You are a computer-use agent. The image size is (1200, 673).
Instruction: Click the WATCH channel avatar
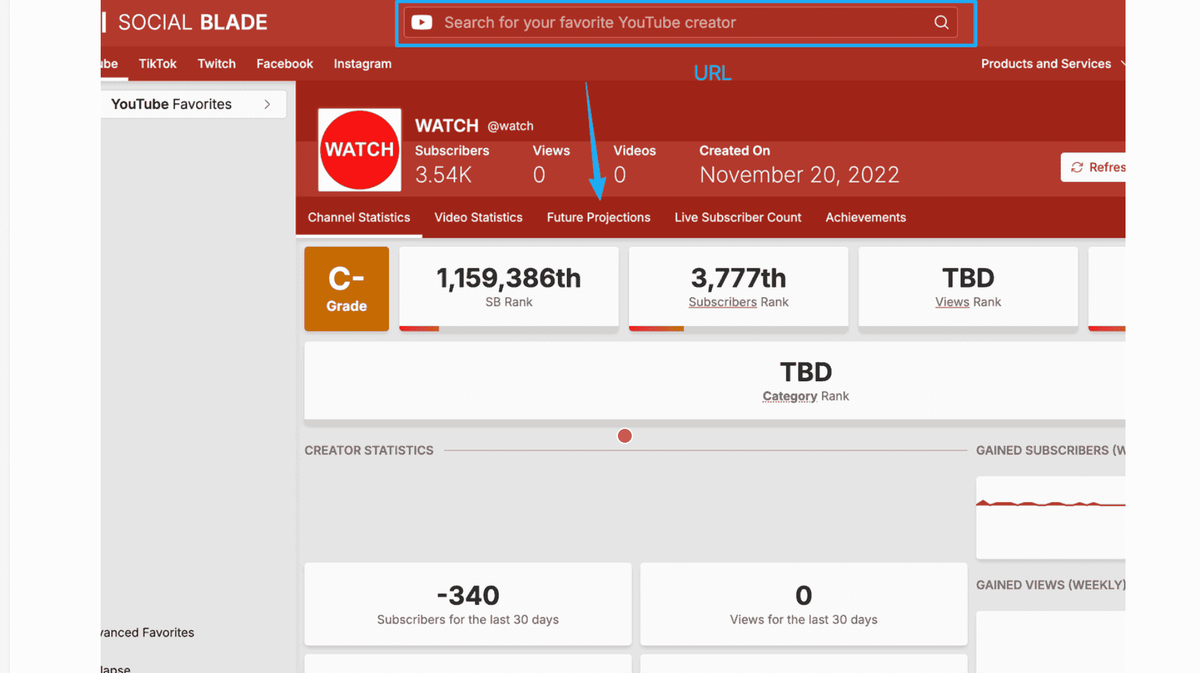coord(359,150)
